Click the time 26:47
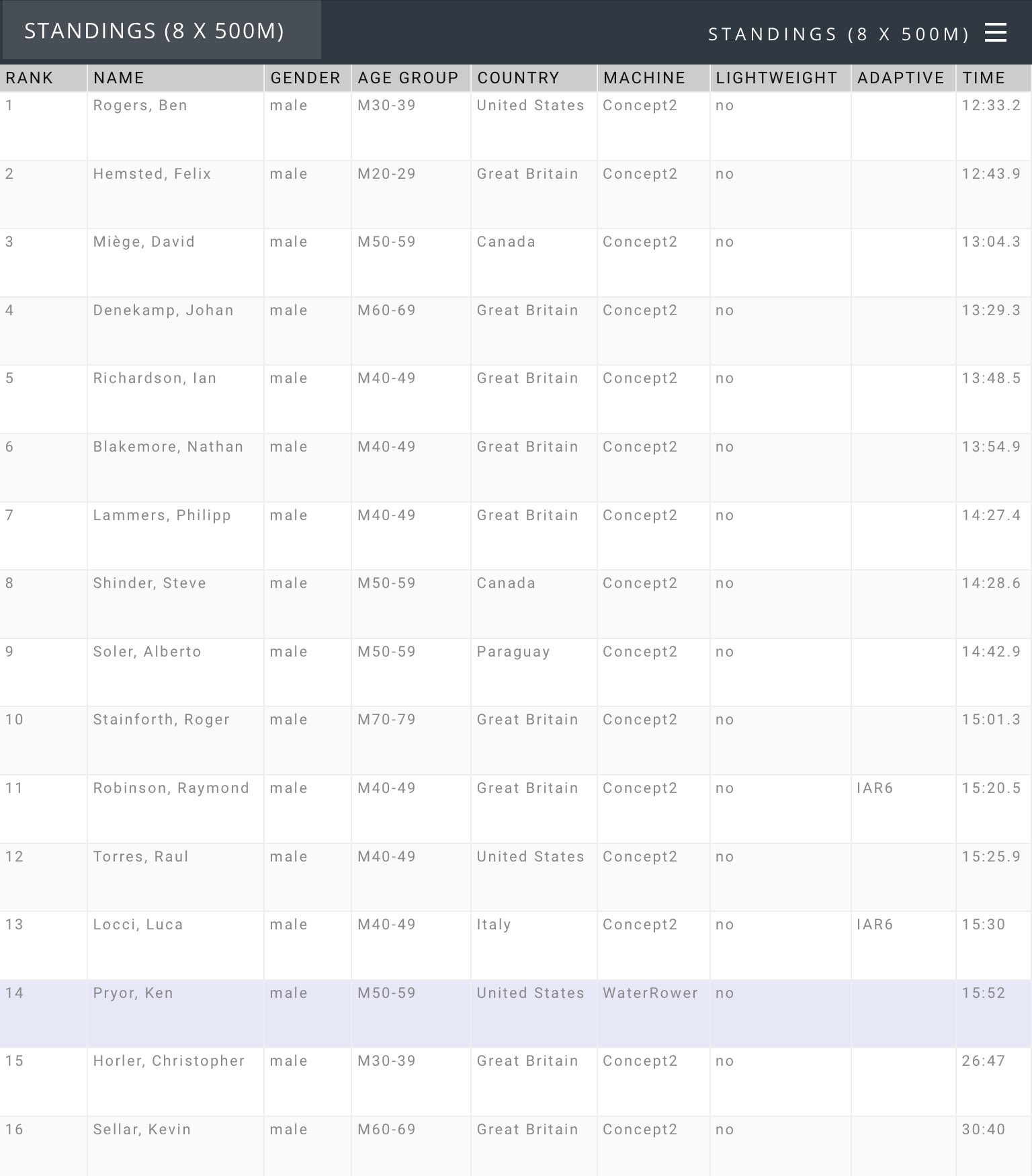This screenshot has width=1032, height=1176. 984,1061
